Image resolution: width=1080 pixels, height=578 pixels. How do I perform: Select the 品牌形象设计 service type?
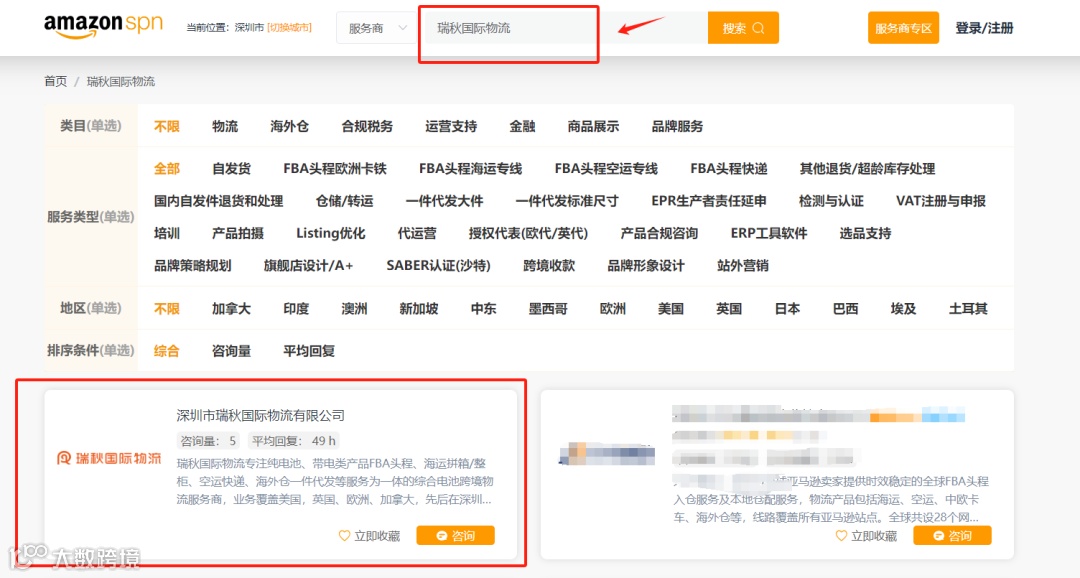pyautogui.click(x=646, y=265)
